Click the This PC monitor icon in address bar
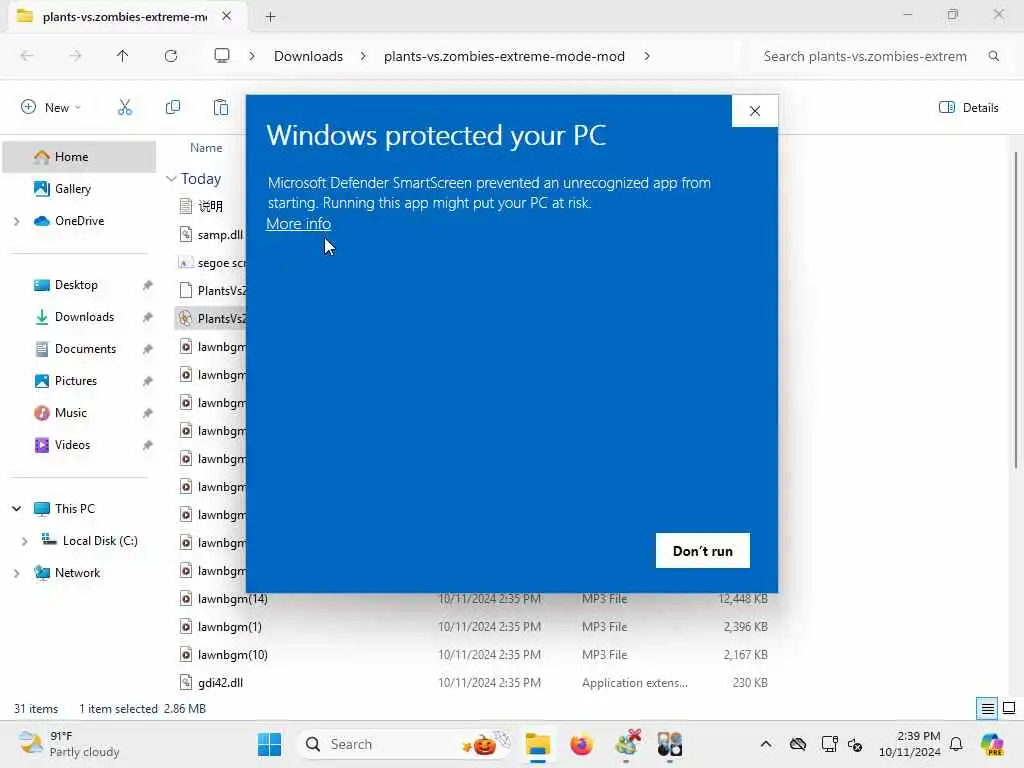This screenshot has width=1024, height=768. 222,56
